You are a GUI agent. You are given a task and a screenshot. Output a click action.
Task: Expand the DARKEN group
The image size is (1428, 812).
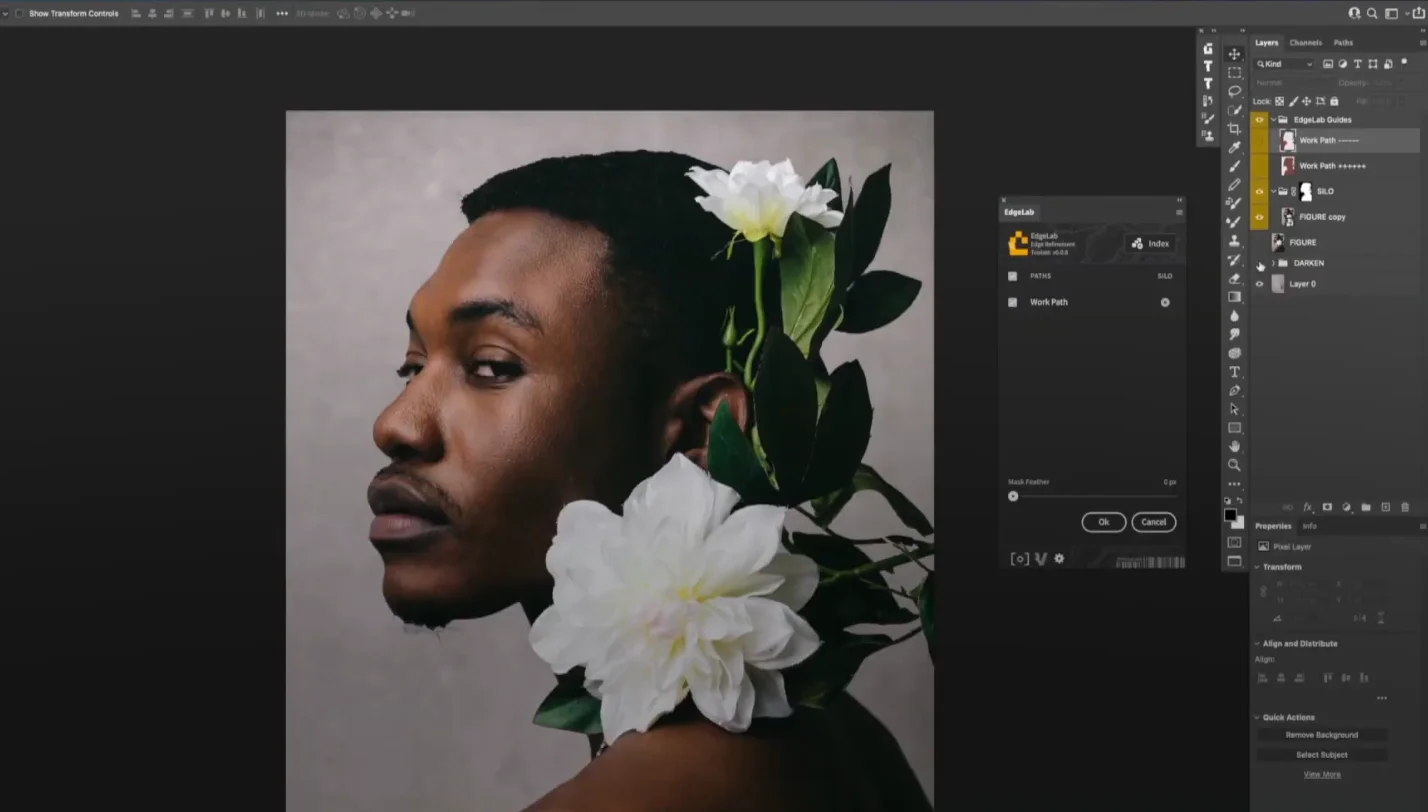pyautogui.click(x=1273, y=263)
